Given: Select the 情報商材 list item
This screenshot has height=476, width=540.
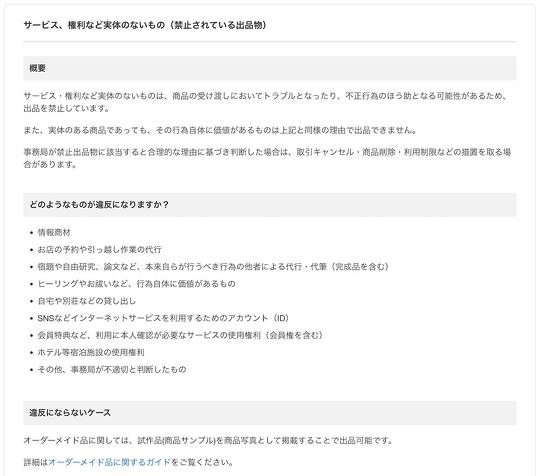Looking at the screenshot, I should pyautogui.click(x=54, y=232).
